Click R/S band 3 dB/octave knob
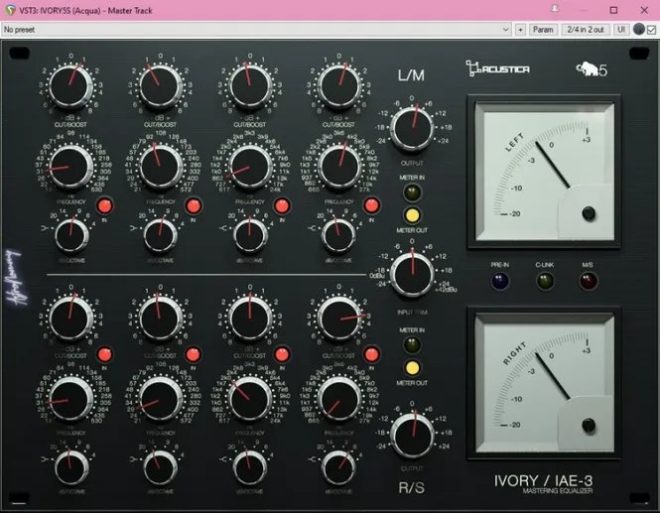The height and width of the screenshot is (513, 660). 250,467
